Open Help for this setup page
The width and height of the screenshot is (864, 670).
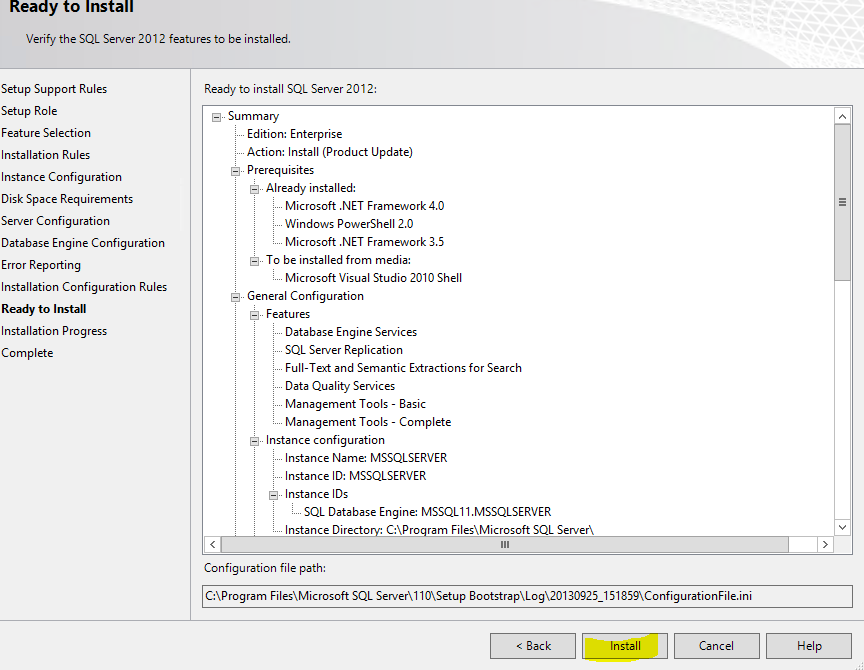click(x=808, y=646)
